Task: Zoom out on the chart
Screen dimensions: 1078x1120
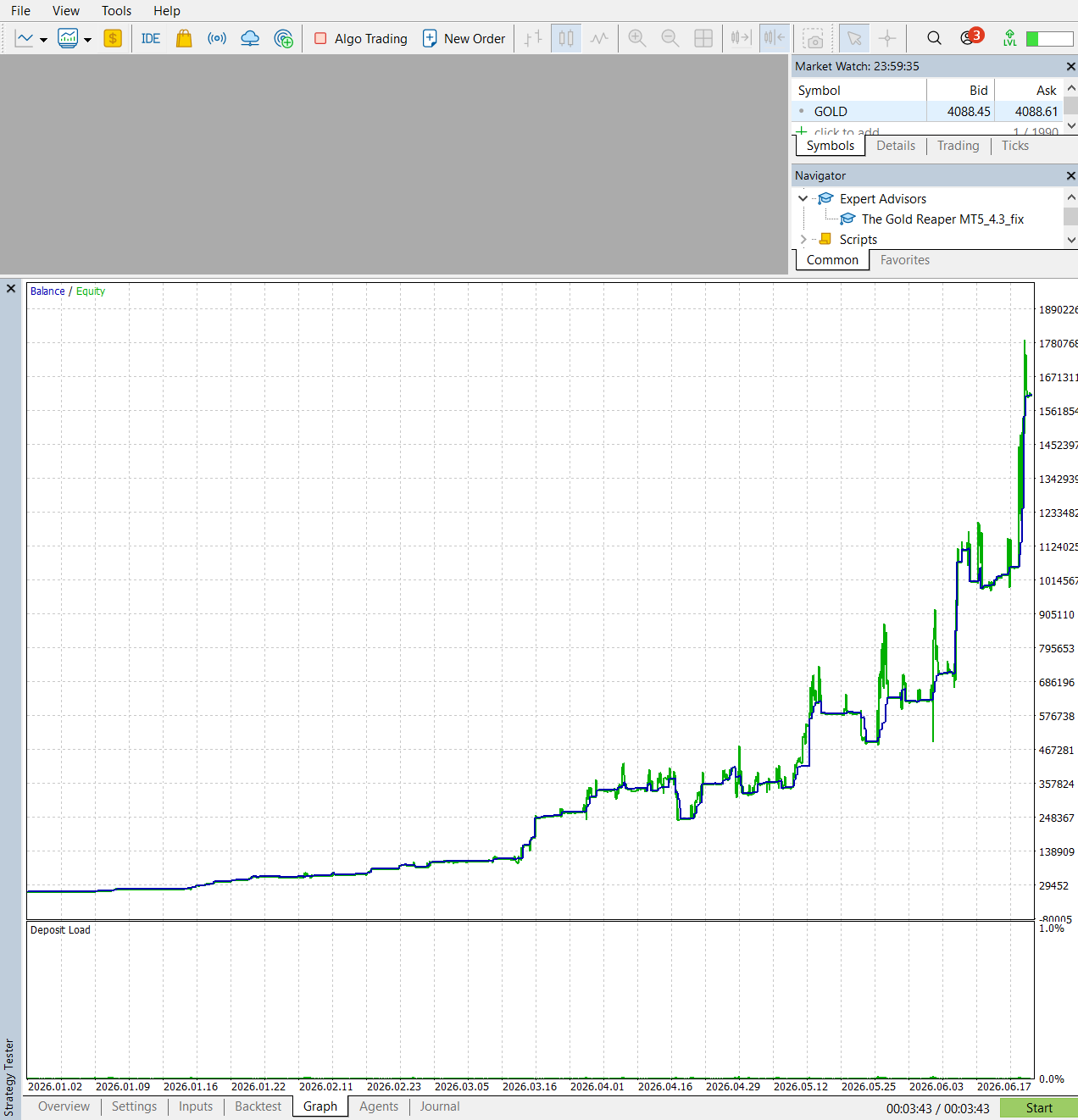Action: [670, 39]
